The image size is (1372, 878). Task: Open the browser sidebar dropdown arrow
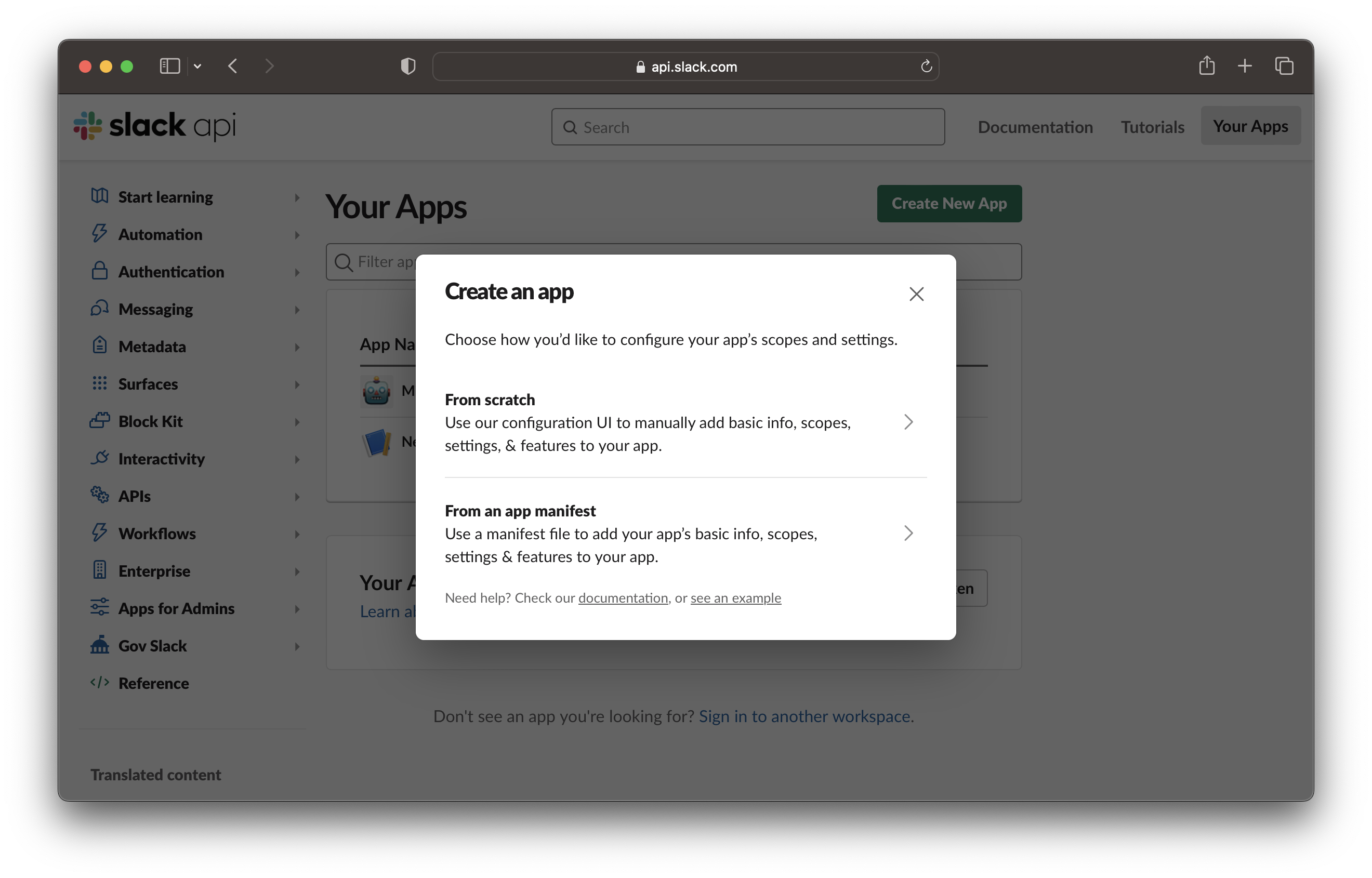(197, 66)
